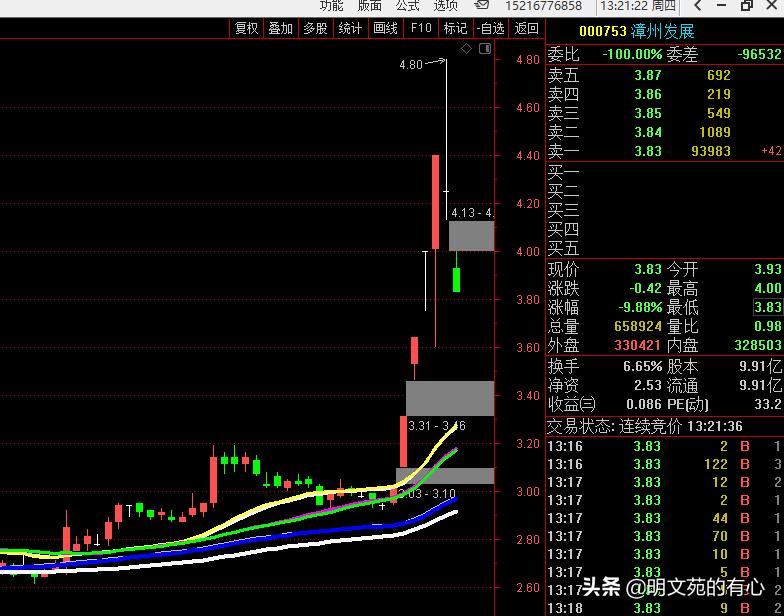Click the 4.00 price axis label
Screen dimensions: 784x616
pos(528,252)
